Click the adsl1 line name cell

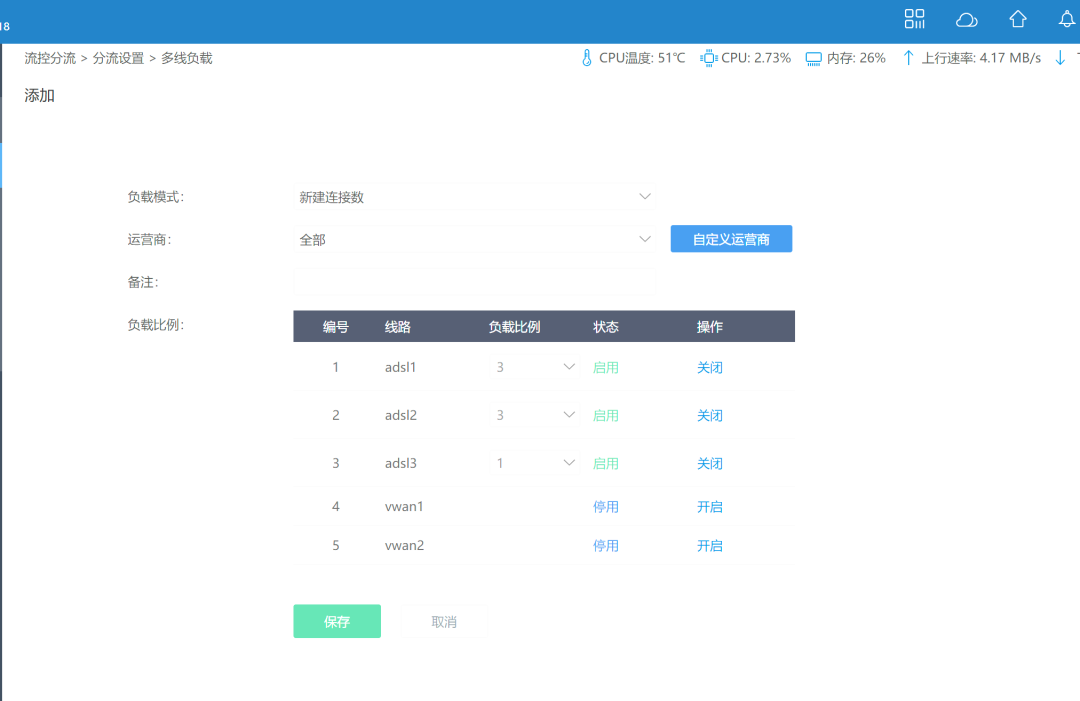click(x=400, y=367)
